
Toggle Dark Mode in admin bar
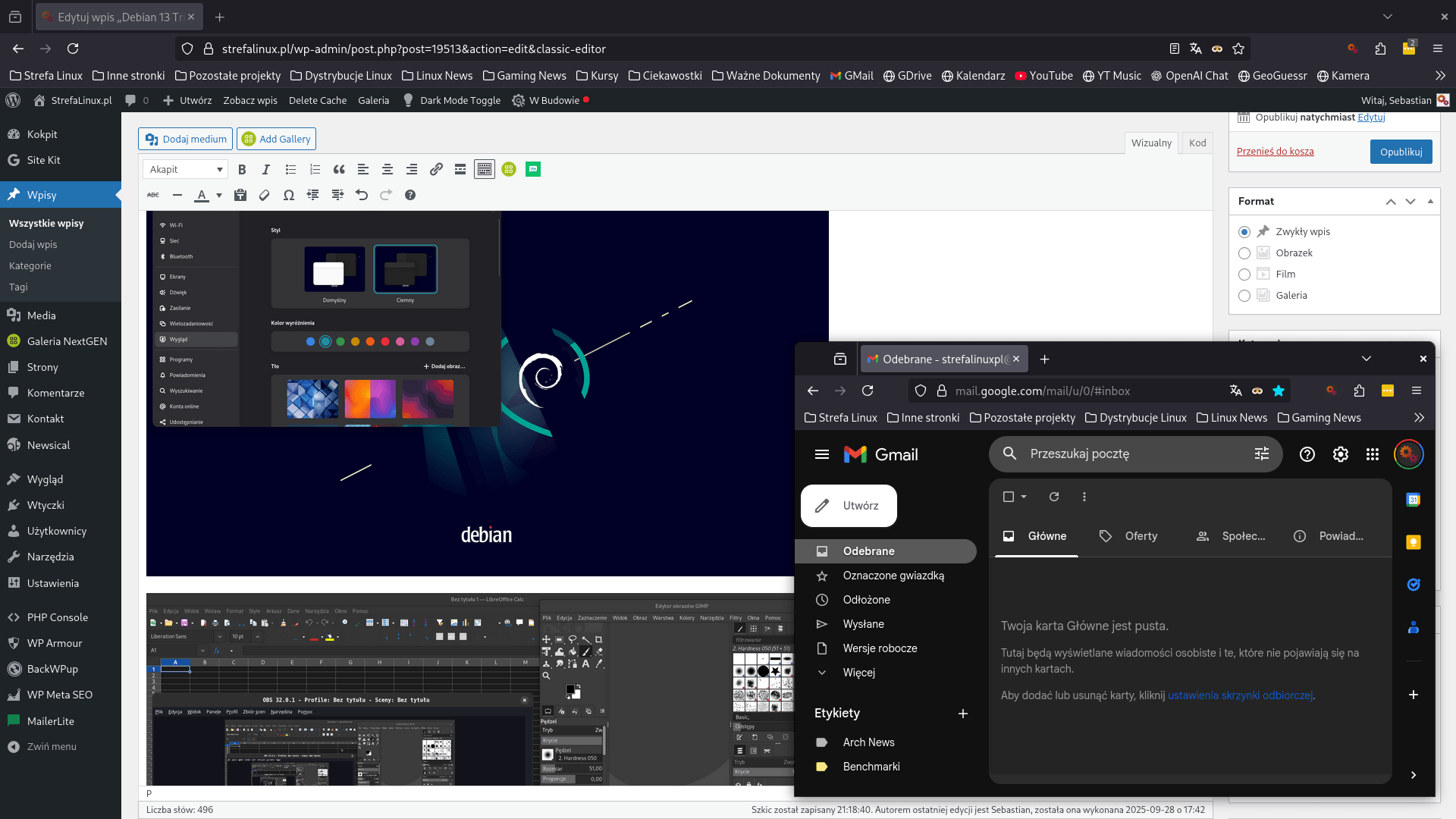452,100
